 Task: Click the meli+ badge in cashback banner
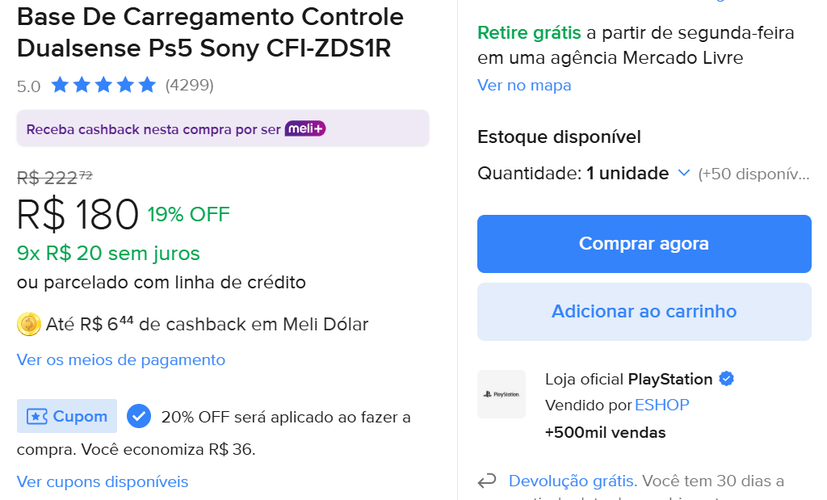pos(305,128)
